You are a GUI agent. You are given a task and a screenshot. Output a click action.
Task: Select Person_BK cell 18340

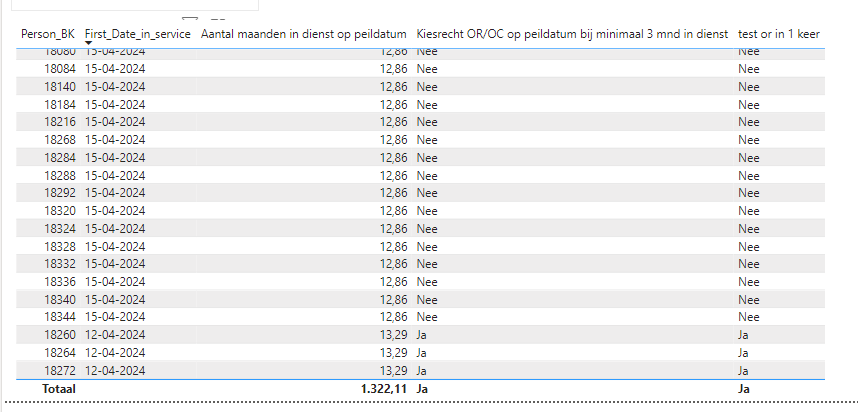(x=60, y=300)
